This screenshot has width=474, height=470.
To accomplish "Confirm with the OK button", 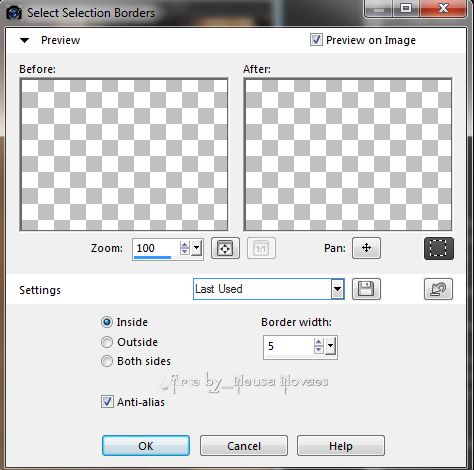I will click(x=146, y=446).
